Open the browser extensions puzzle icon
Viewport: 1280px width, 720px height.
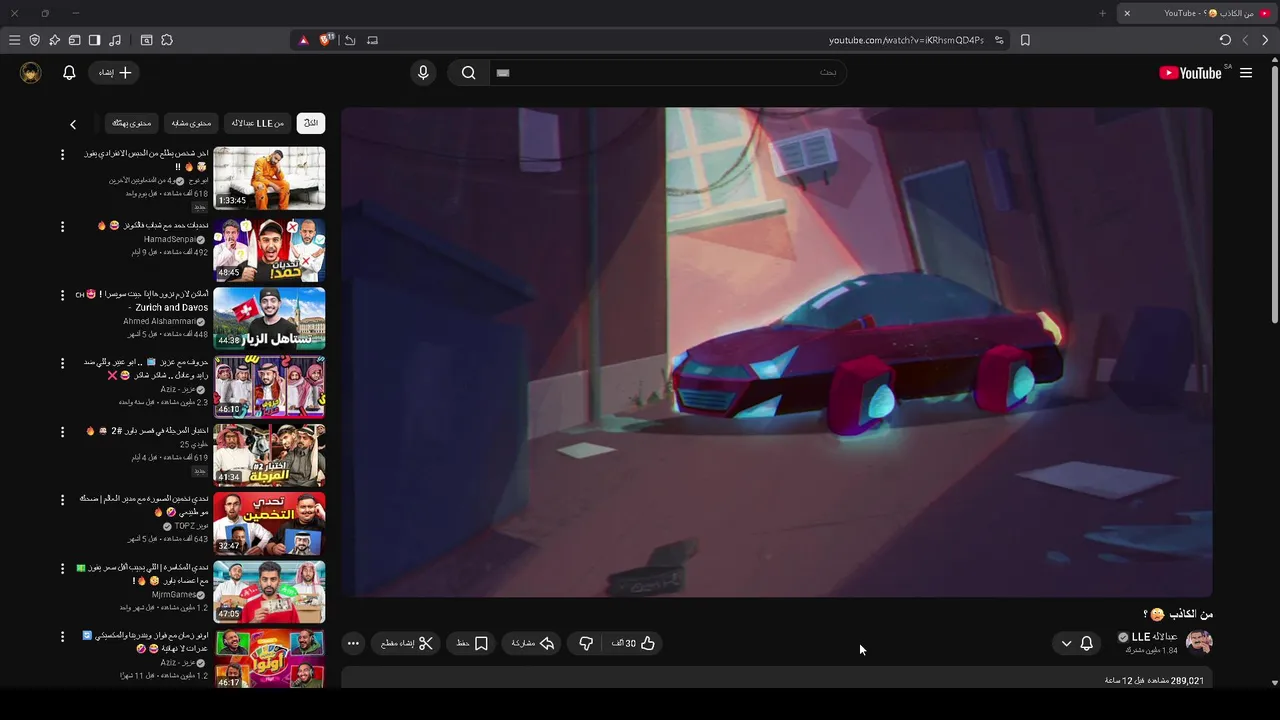(x=167, y=40)
